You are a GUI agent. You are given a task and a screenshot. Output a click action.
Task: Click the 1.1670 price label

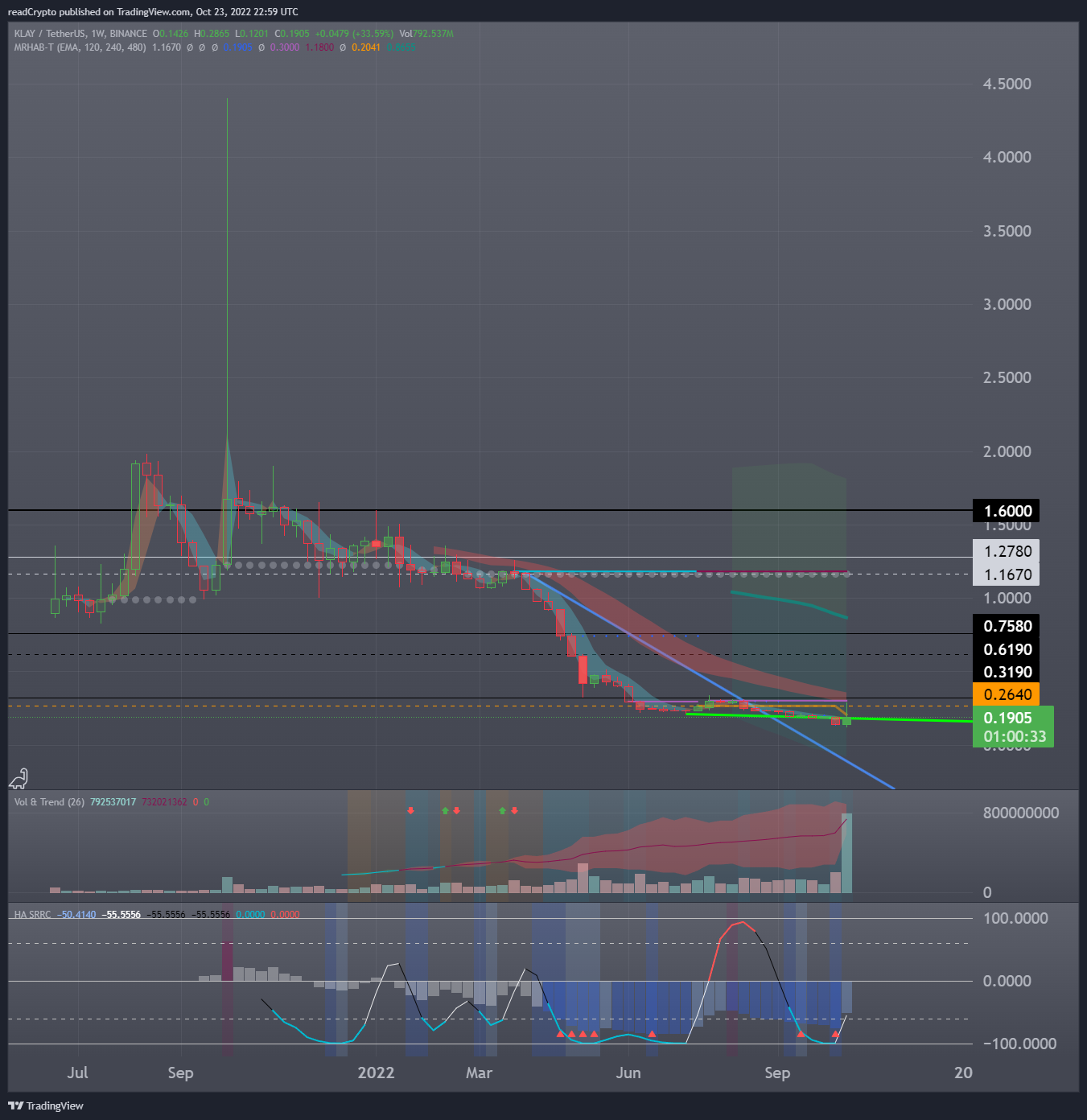pyautogui.click(x=1007, y=574)
